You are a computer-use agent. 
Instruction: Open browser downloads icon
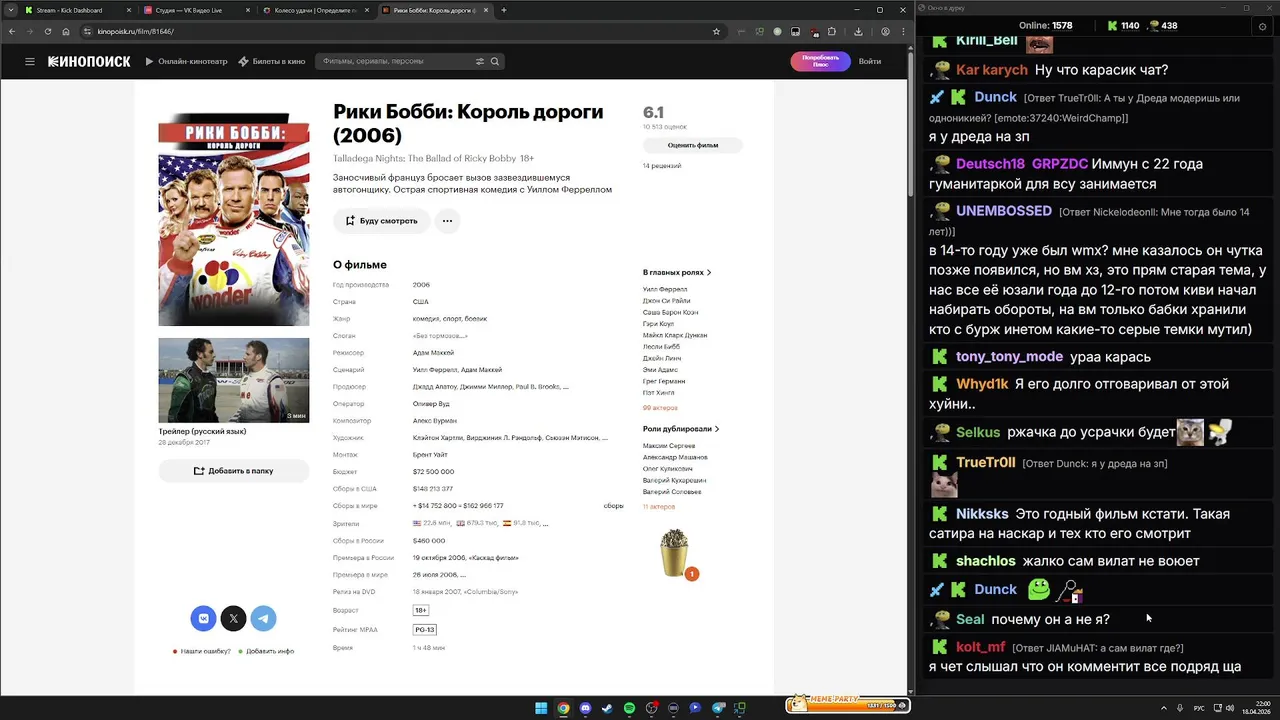[858, 31]
